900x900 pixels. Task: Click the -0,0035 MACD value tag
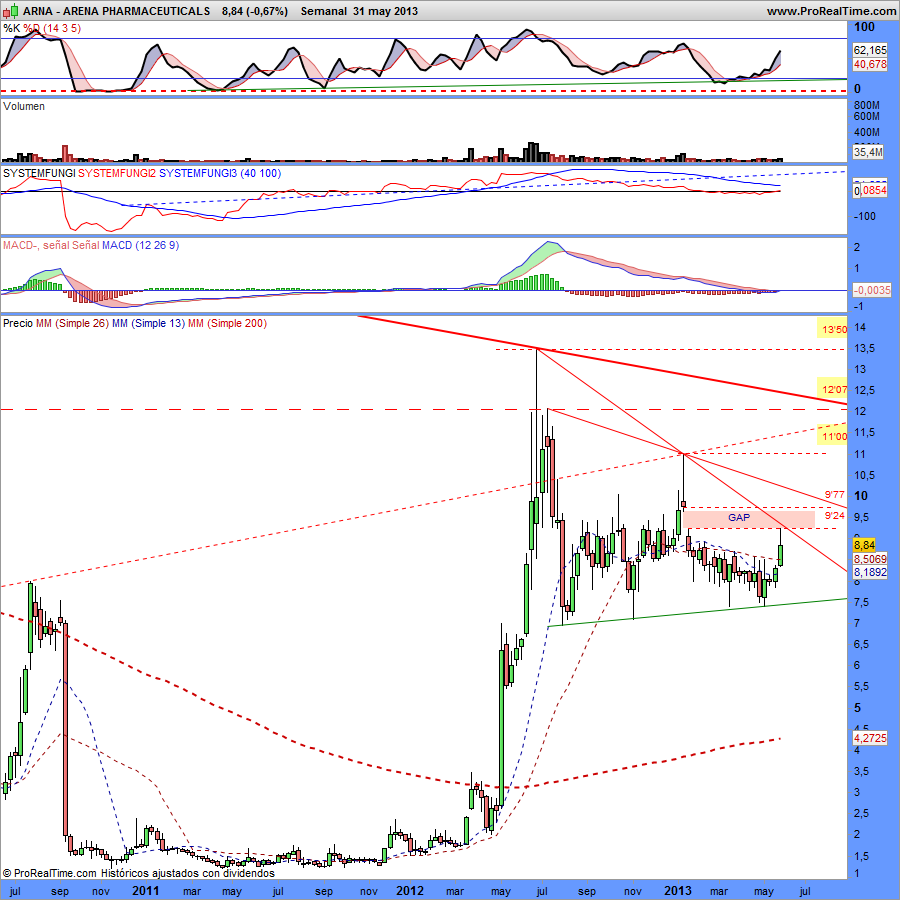pos(872,290)
